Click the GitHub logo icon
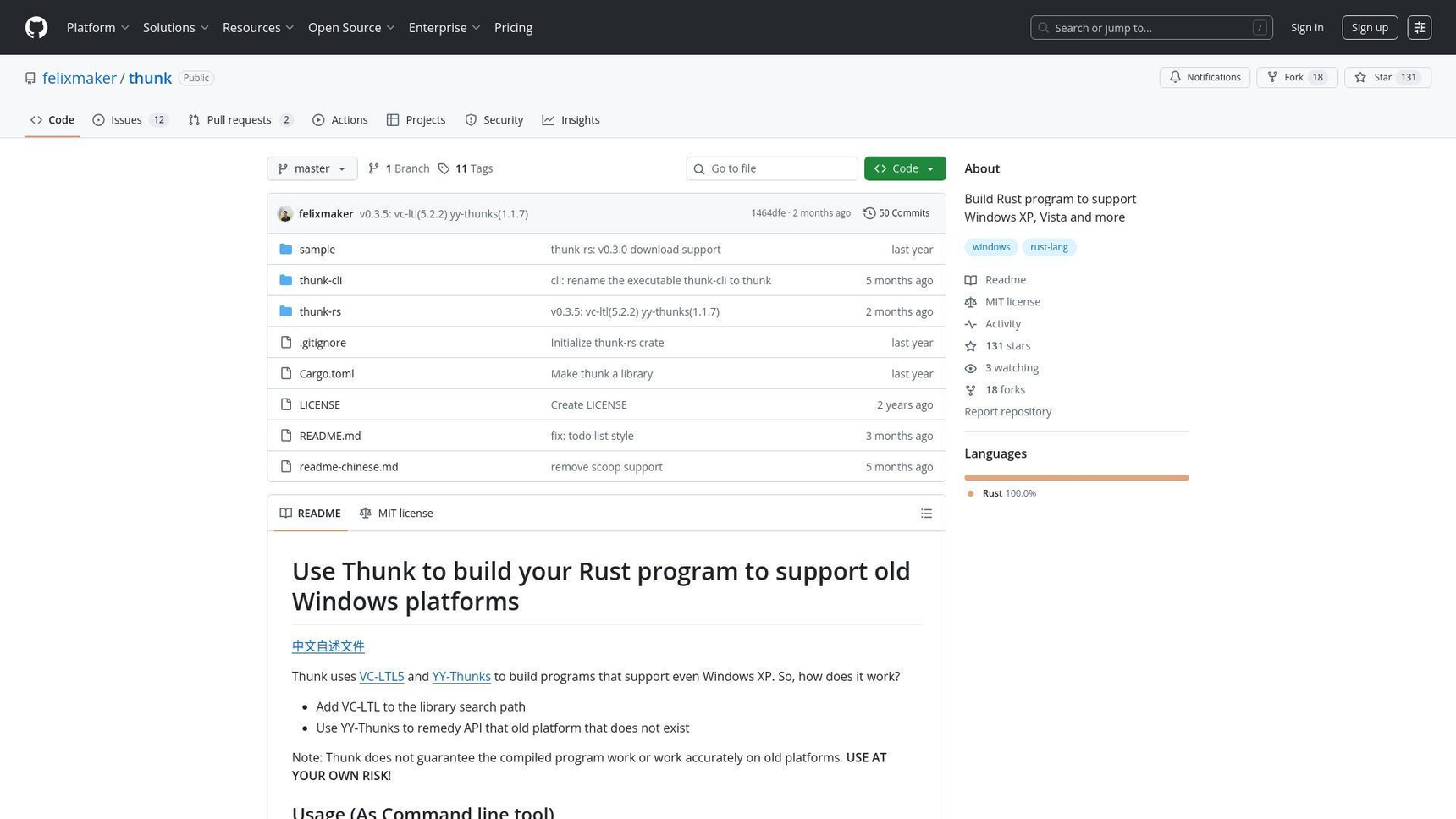1456x819 pixels. pyautogui.click(x=36, y=28)
